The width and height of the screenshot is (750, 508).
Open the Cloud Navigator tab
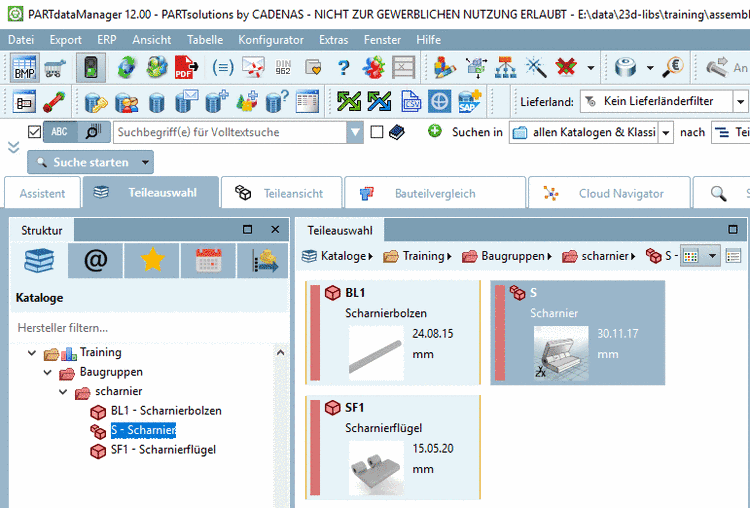click(609, 193)
